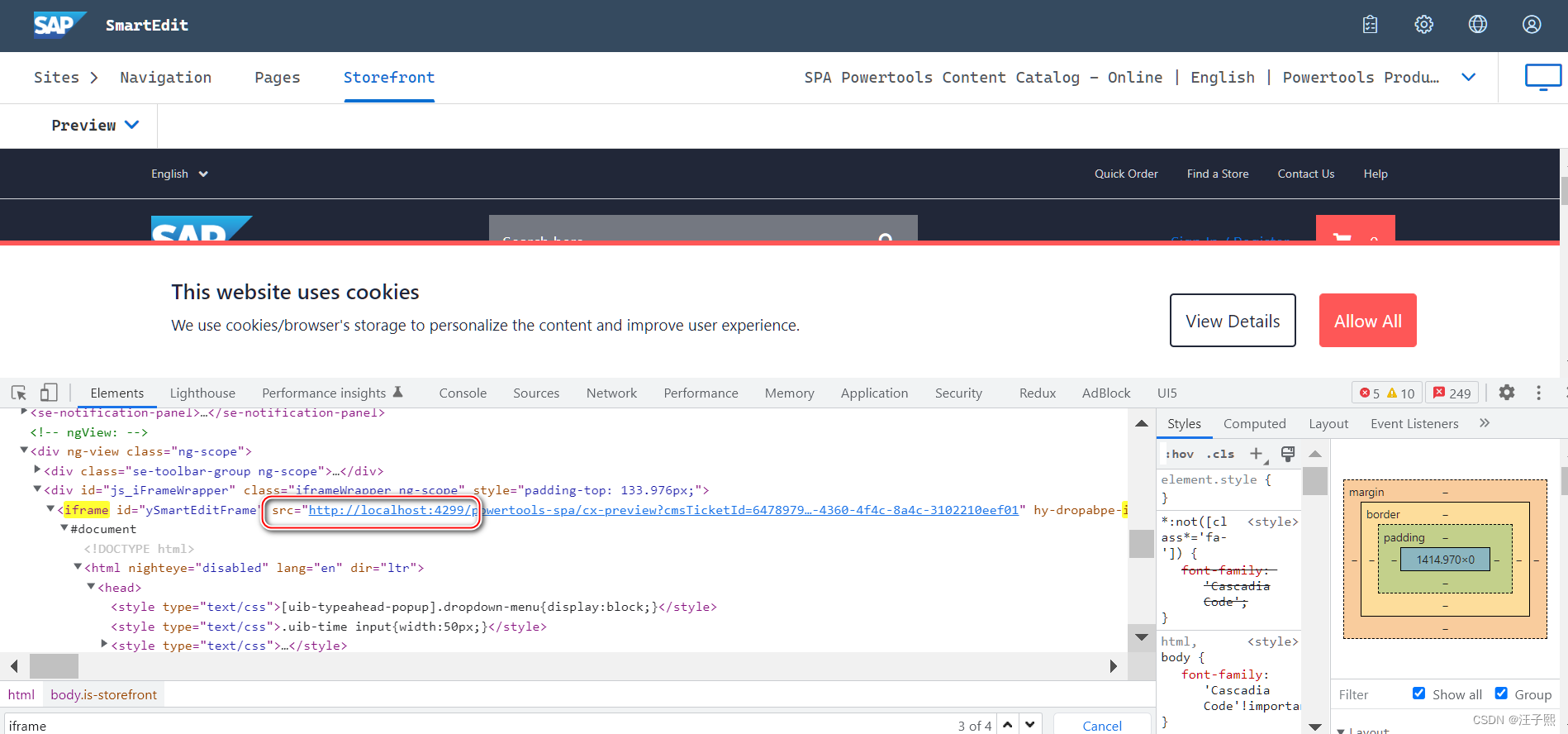Collapse the js_iFrameWrapper div node
Image resolution: width=1568 pixels, height=734 pixels.
click(x=36, y=489)
